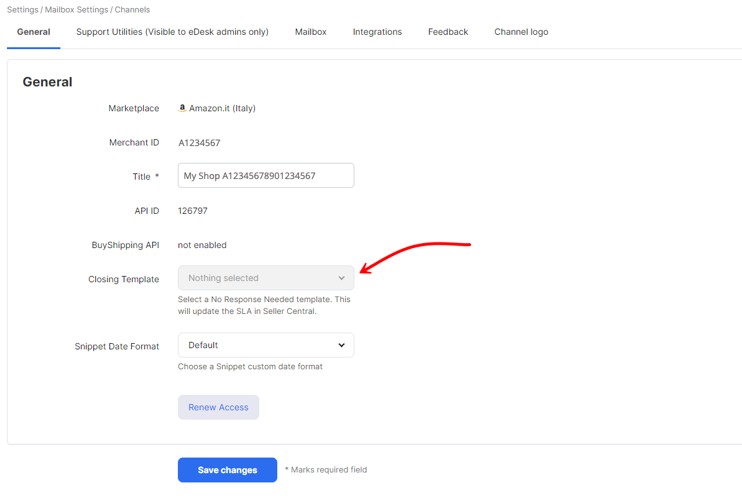Click the Marketplace label
This screenshot has height=496, width=742.
133,108
